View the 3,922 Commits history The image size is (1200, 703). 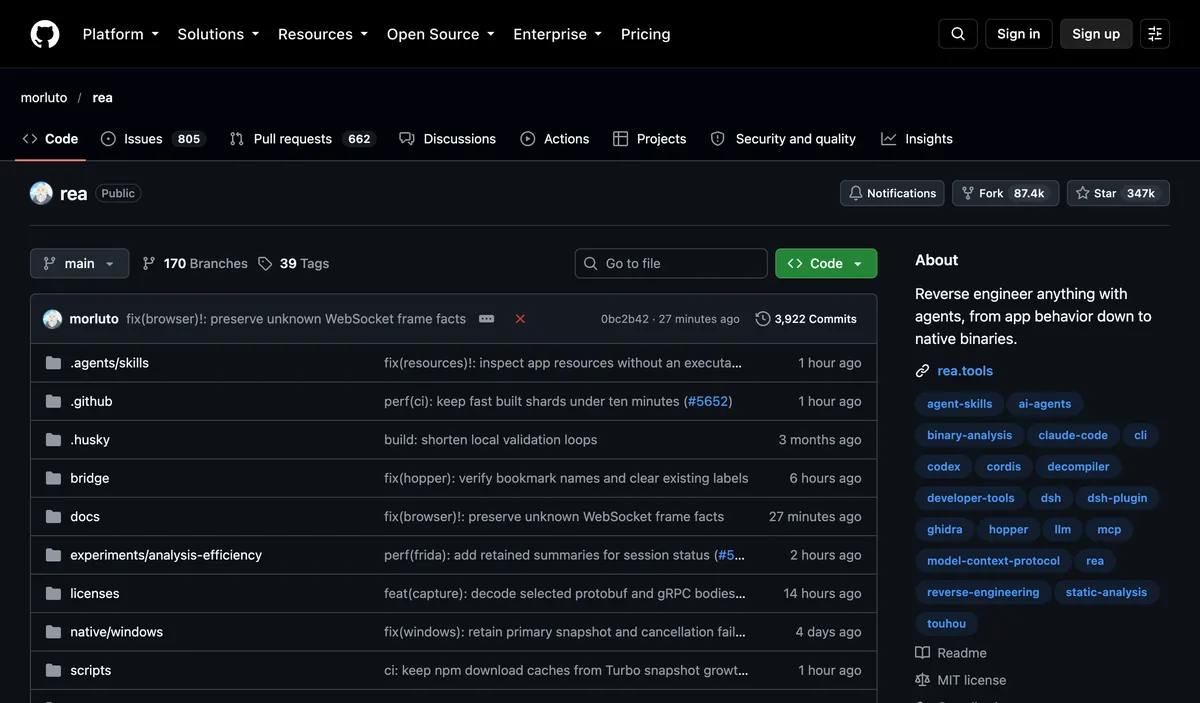[x=806, y=319]
